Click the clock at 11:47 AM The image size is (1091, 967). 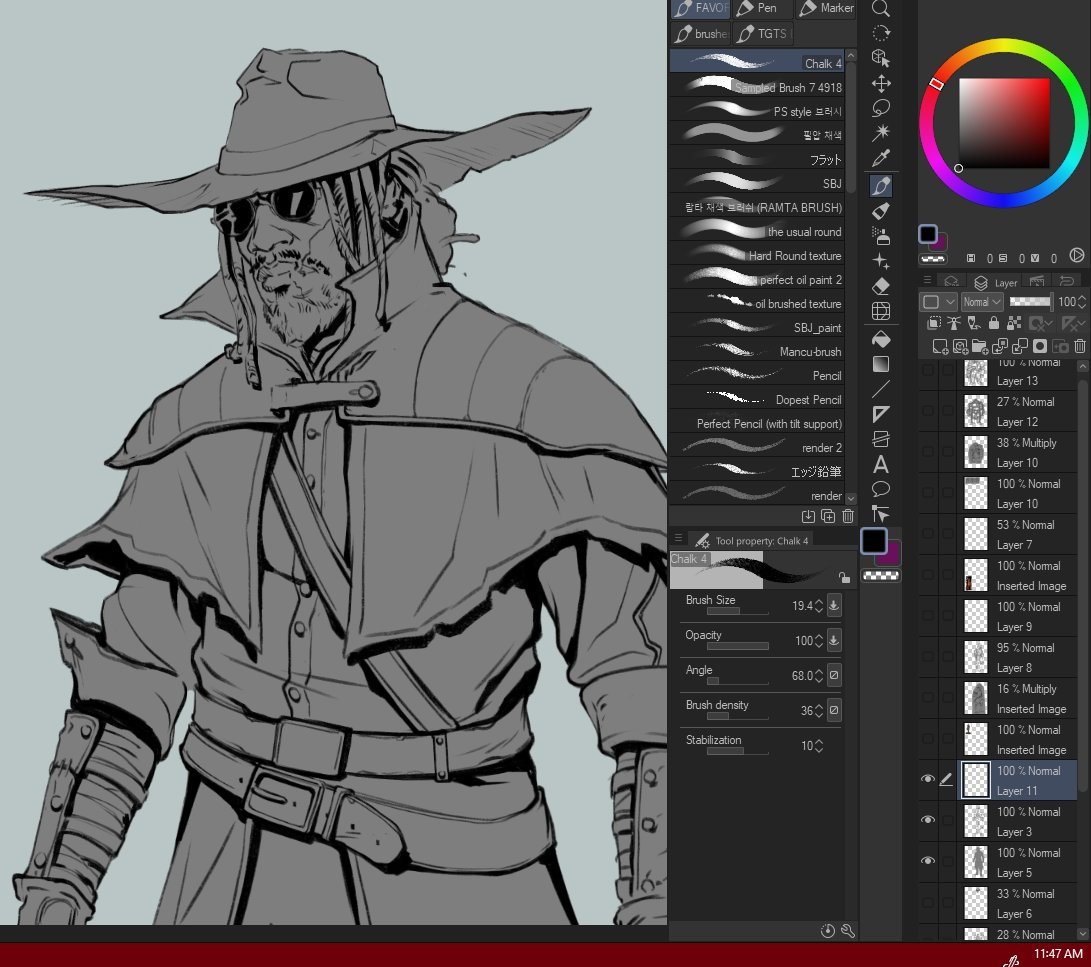pos(1058,954)
